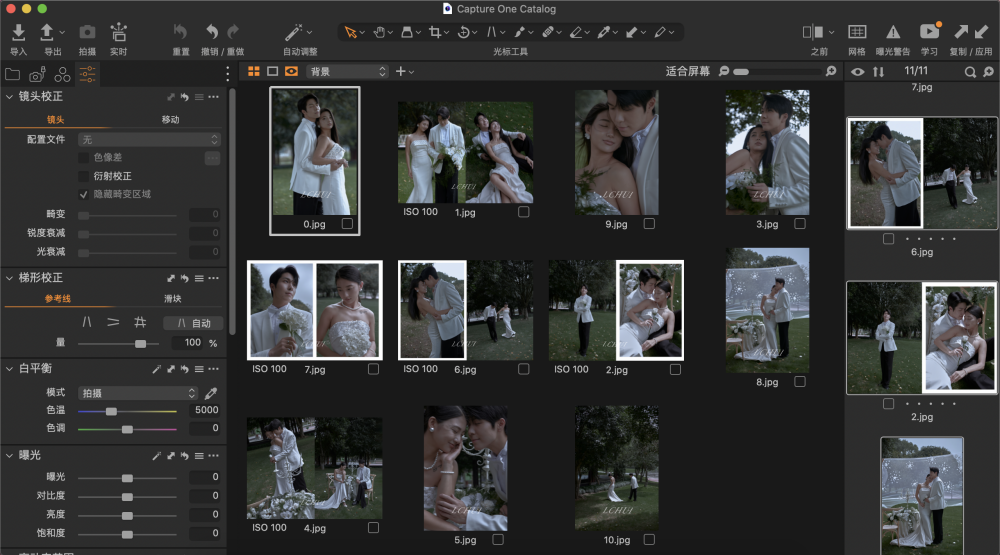This screenshot has width=1000, height=555.
Task: Click the keystone Auto (自动) button
Action: pos(193,323)
